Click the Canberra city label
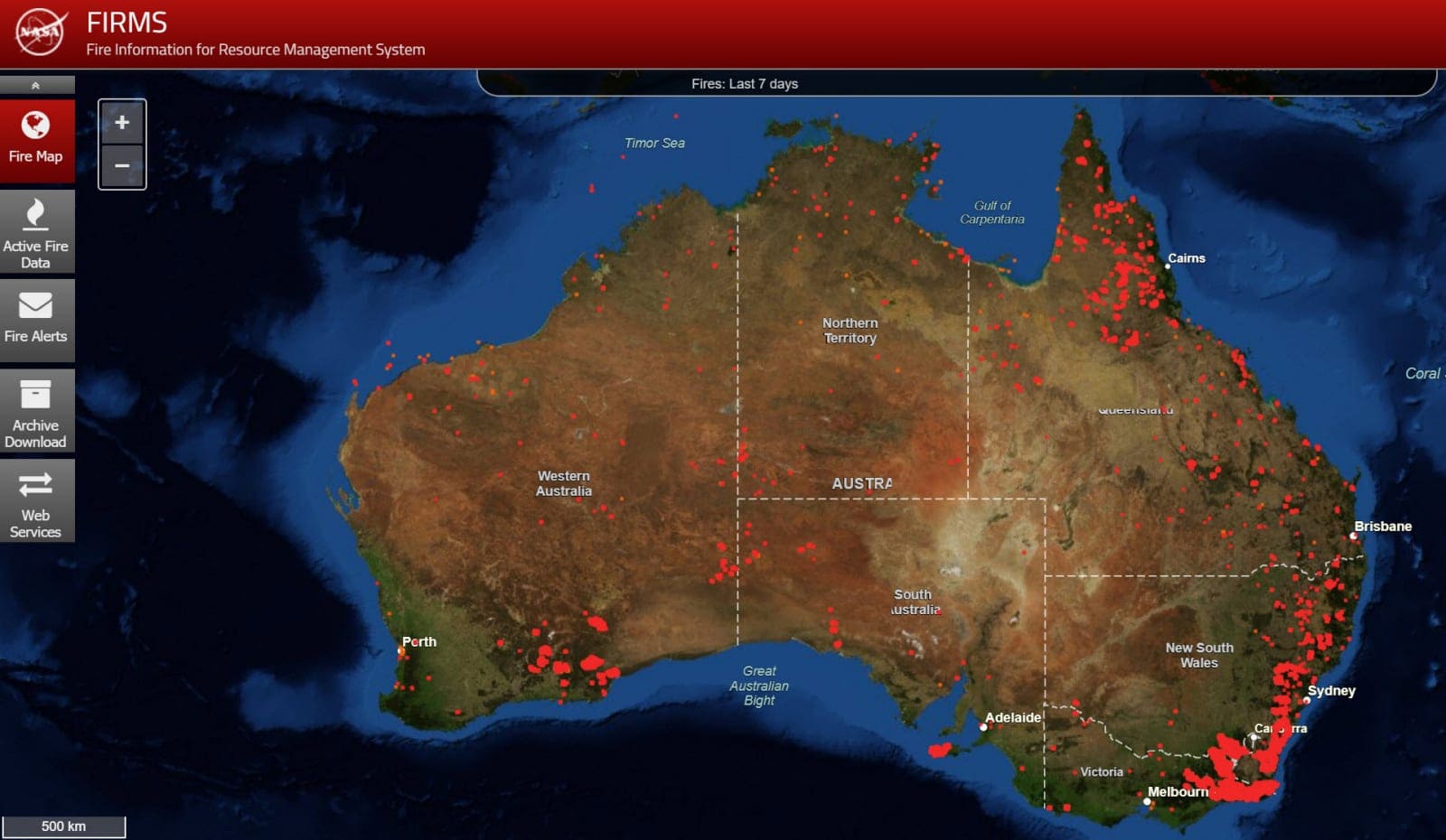The image size is (1446, 840). click(1281, 728)
